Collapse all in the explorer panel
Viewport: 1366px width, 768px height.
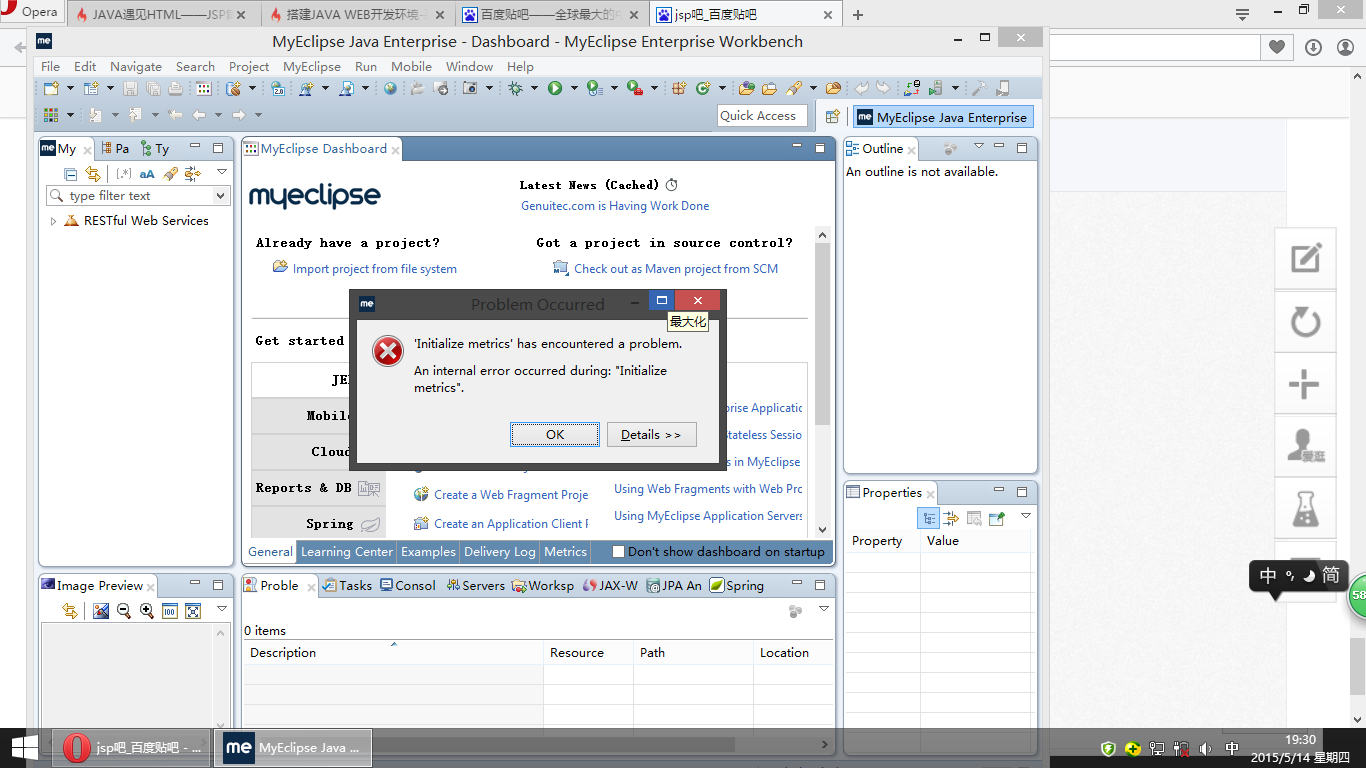[71, 174]
